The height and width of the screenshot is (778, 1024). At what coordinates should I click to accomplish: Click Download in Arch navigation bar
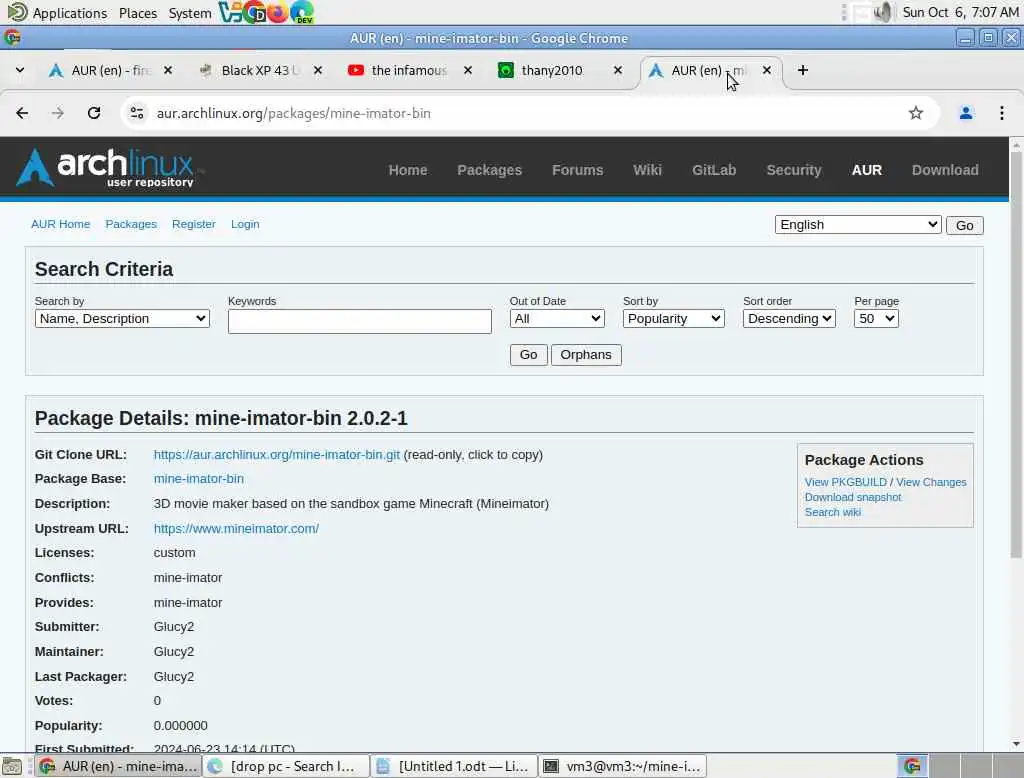coord(945,170)
